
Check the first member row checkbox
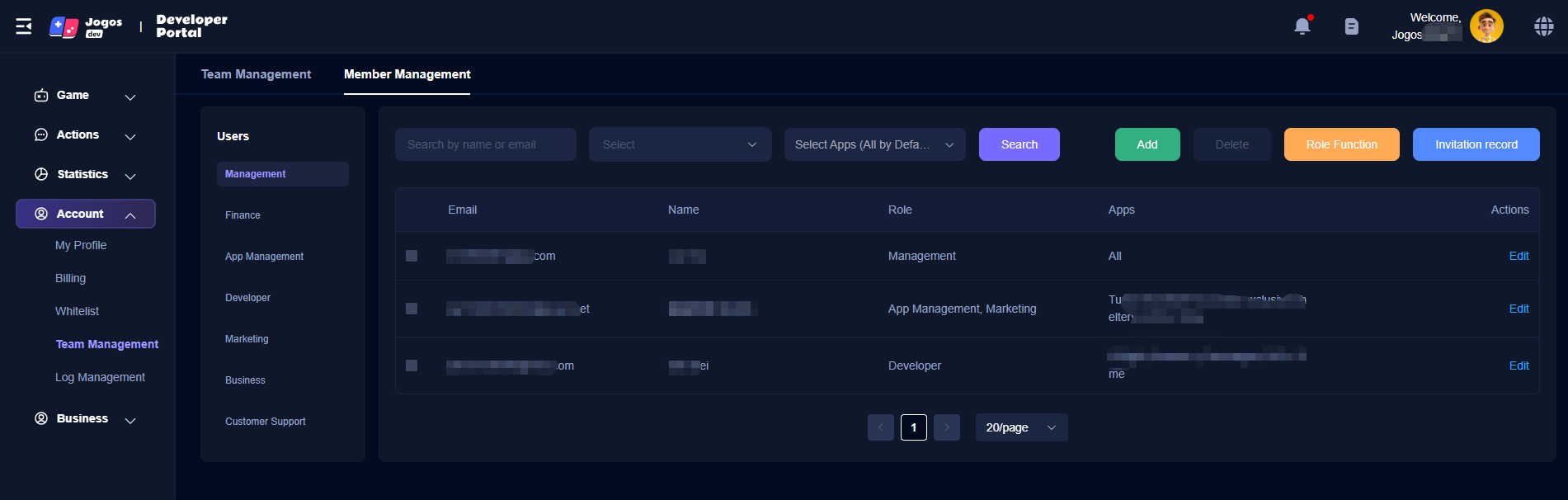[412, 256]
